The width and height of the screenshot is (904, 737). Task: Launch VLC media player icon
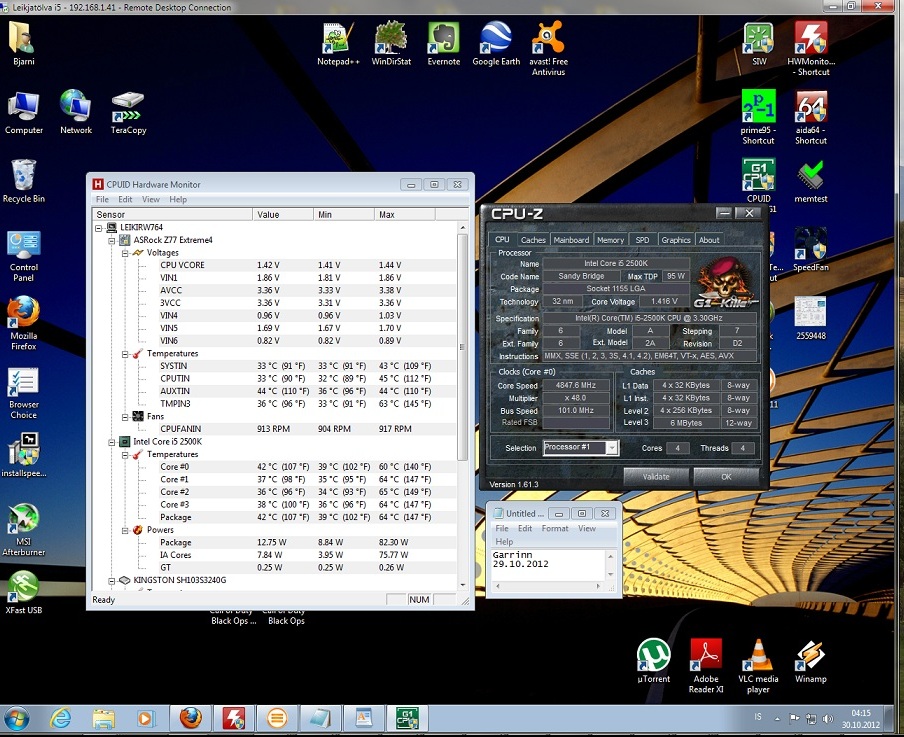pyautogui.click(x=760, y=656)
